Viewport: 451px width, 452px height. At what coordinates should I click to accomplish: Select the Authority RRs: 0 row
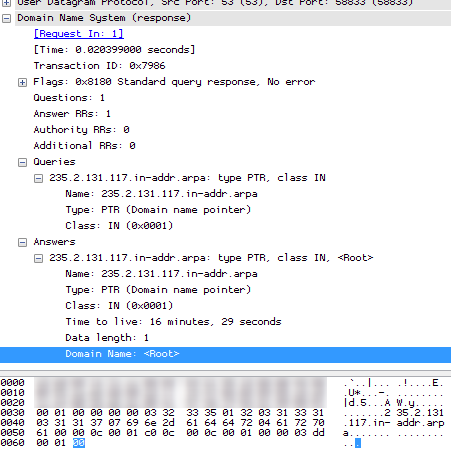[81, 130]
